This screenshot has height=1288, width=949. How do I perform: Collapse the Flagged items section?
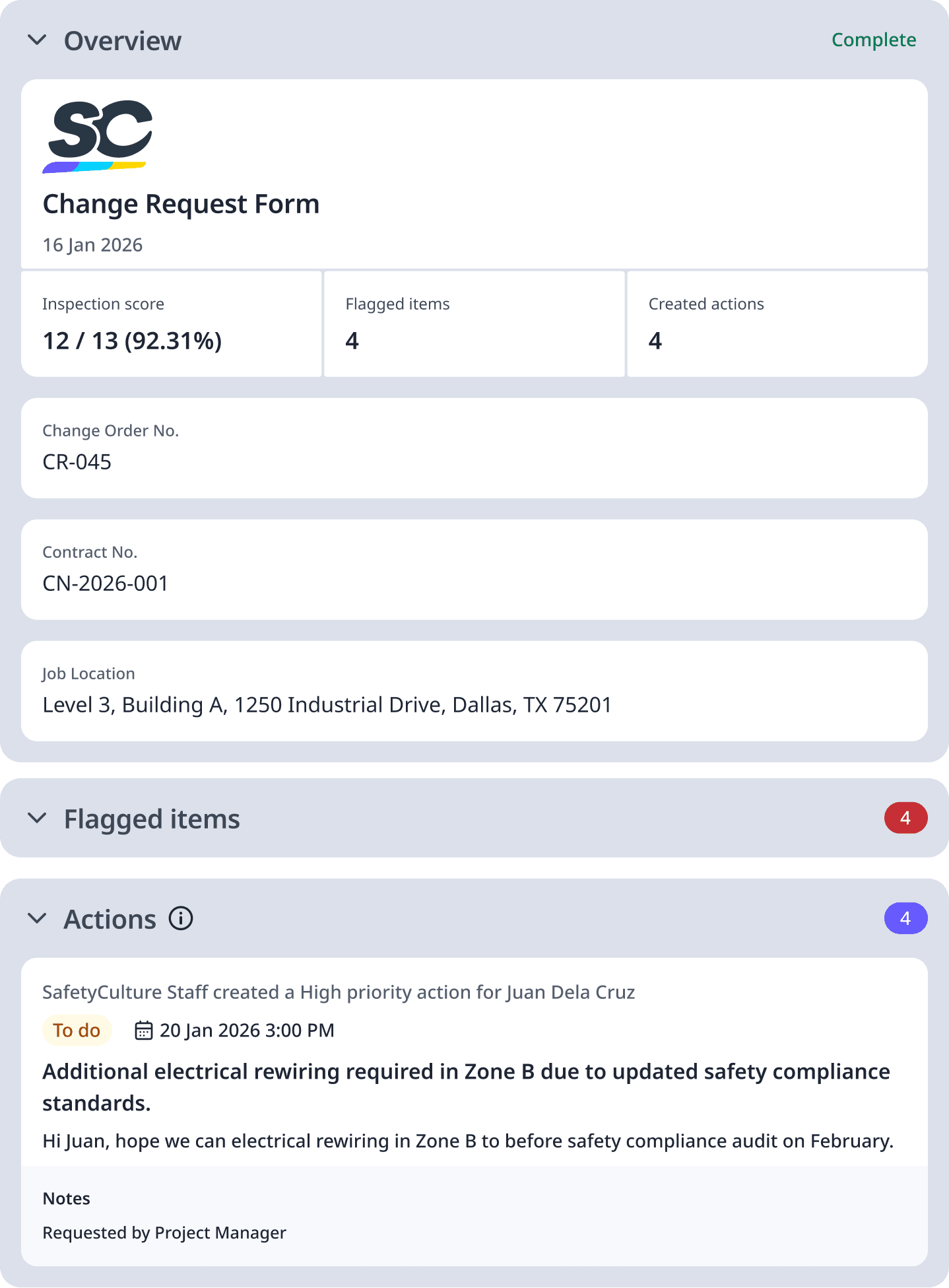click(x=38, y=818)
